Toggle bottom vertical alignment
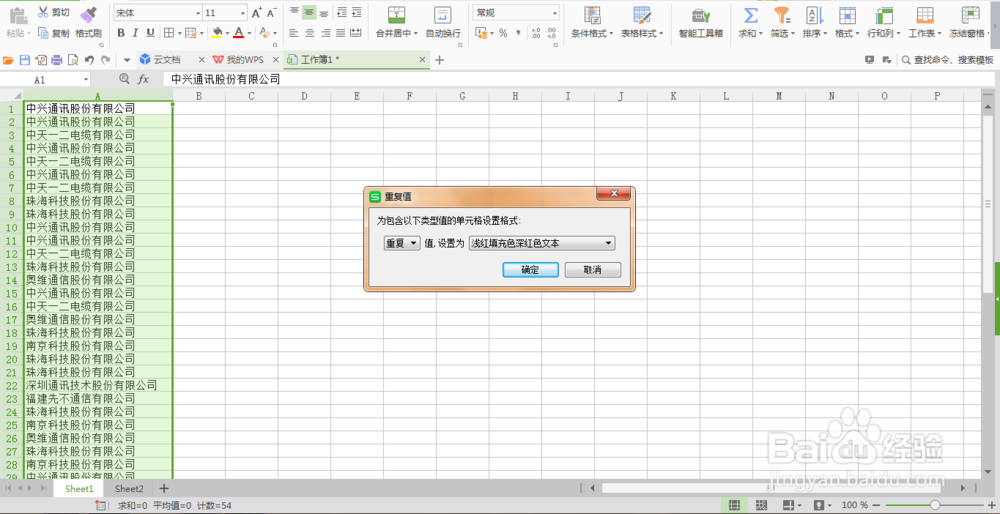This screenshot has height=514, width=1000. 324,12
